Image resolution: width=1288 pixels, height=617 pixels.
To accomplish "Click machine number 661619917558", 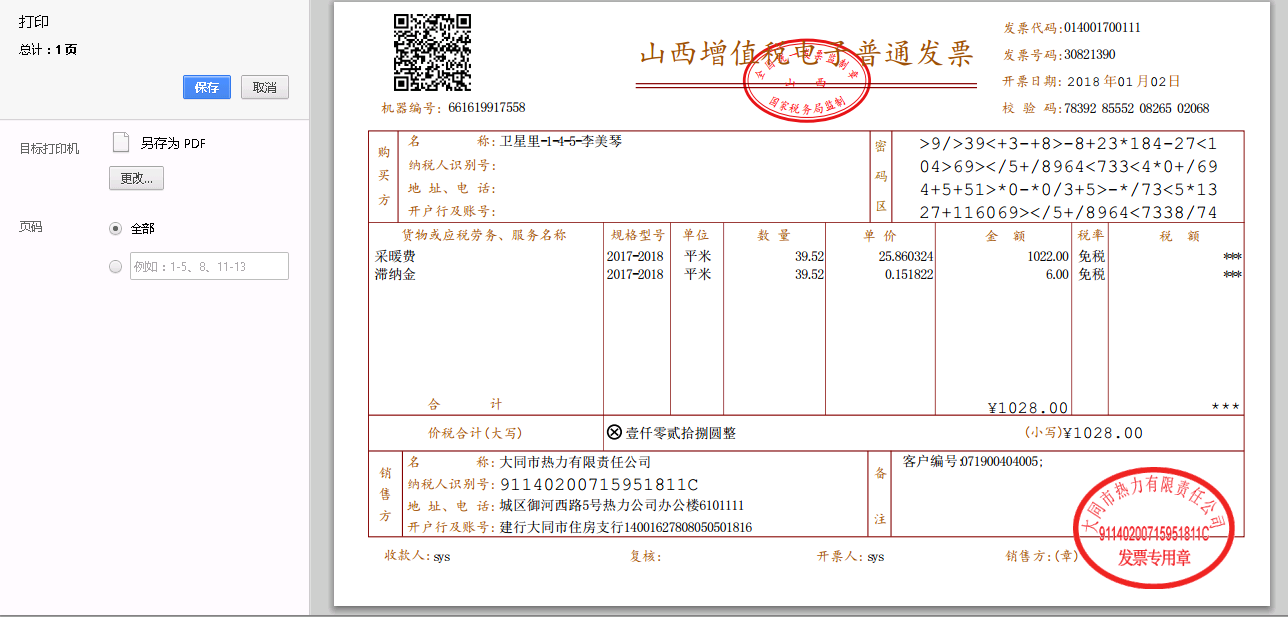I will click(x=486, y=108).
